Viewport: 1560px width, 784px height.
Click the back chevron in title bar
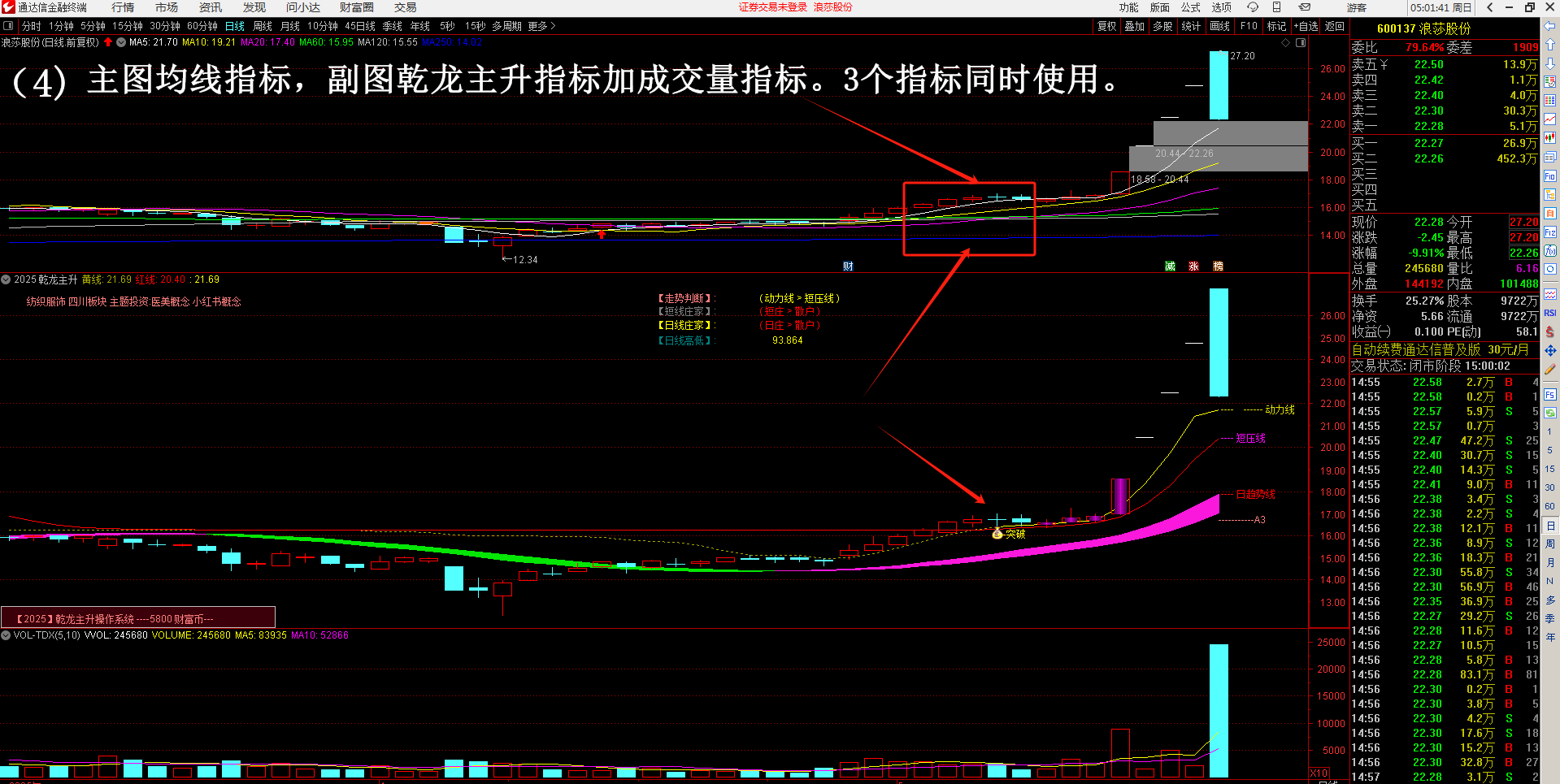click(1489, 7)
